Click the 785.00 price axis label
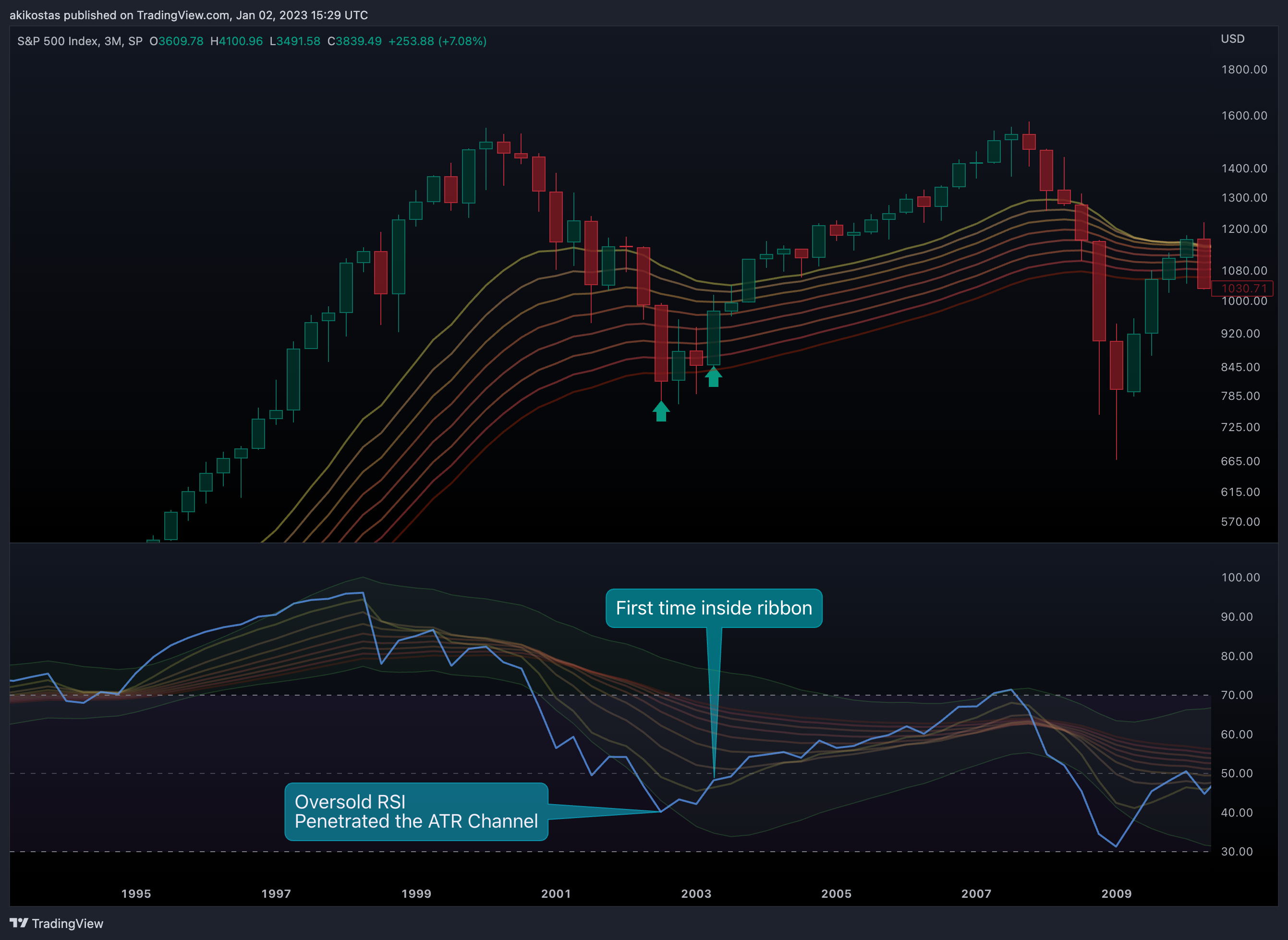 [1240, 396]
